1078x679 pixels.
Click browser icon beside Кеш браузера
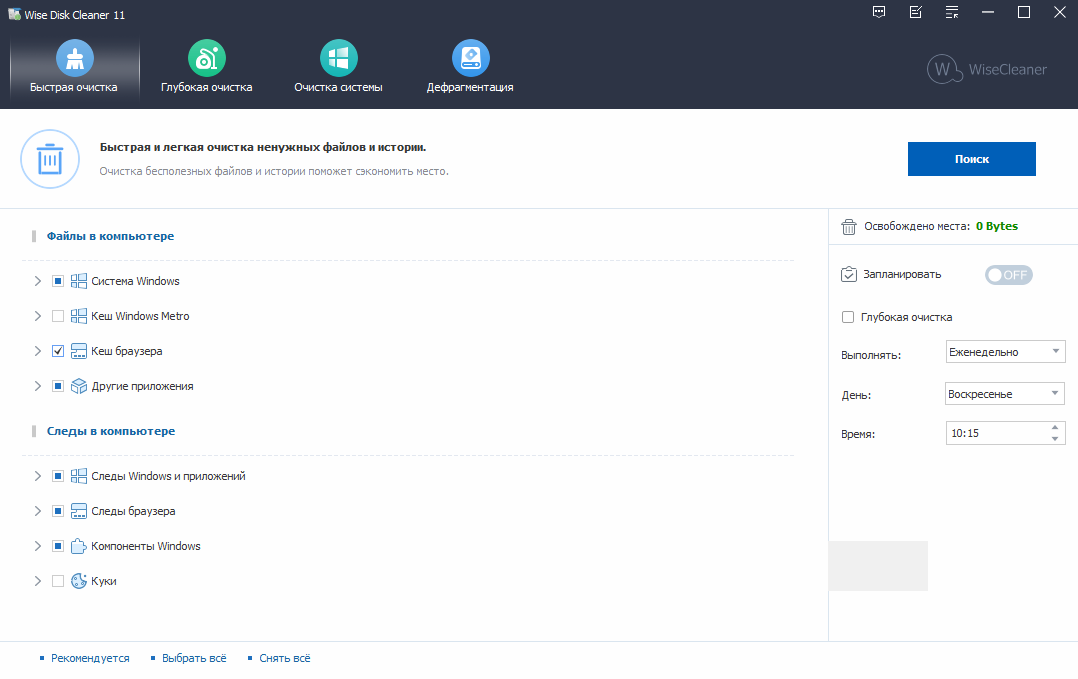tap(79, 351)
